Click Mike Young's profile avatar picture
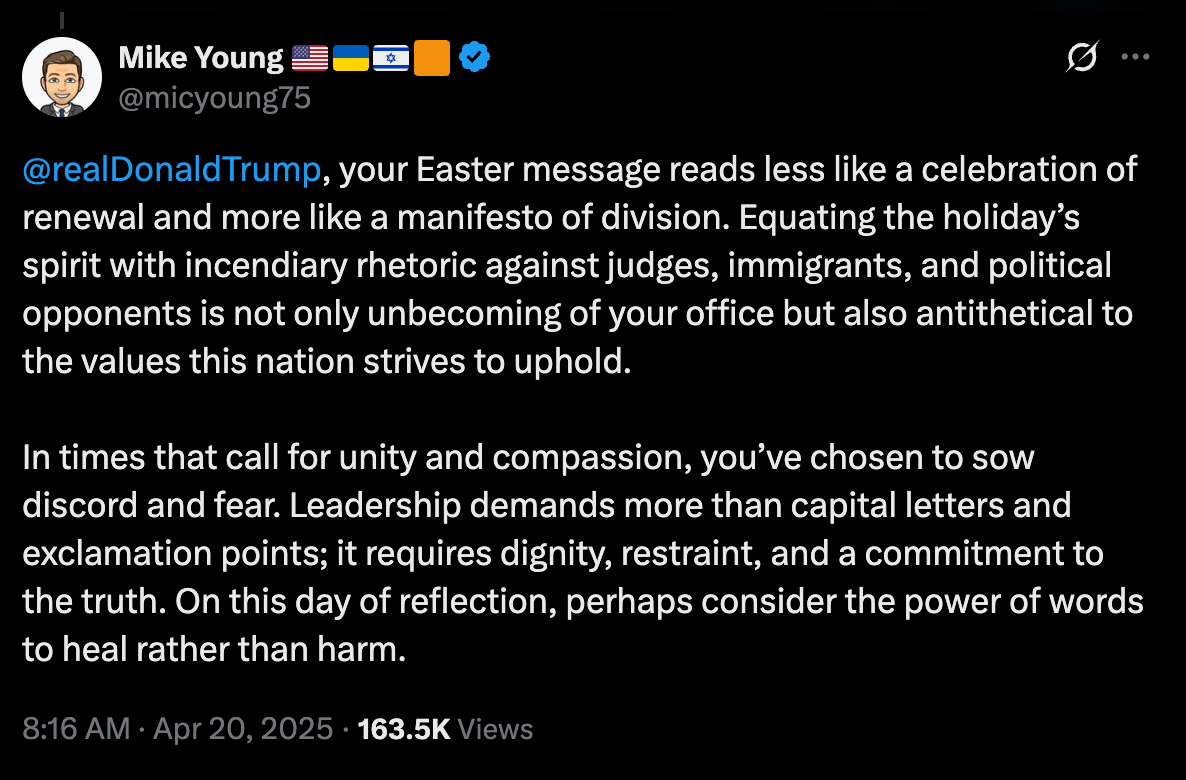 coord(61,76)
